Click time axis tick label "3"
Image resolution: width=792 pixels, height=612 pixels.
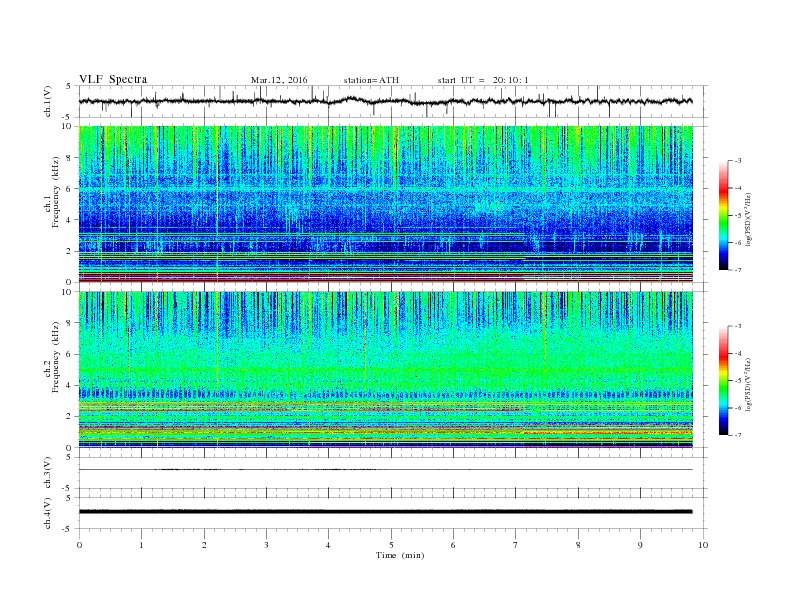coord(266,545)
